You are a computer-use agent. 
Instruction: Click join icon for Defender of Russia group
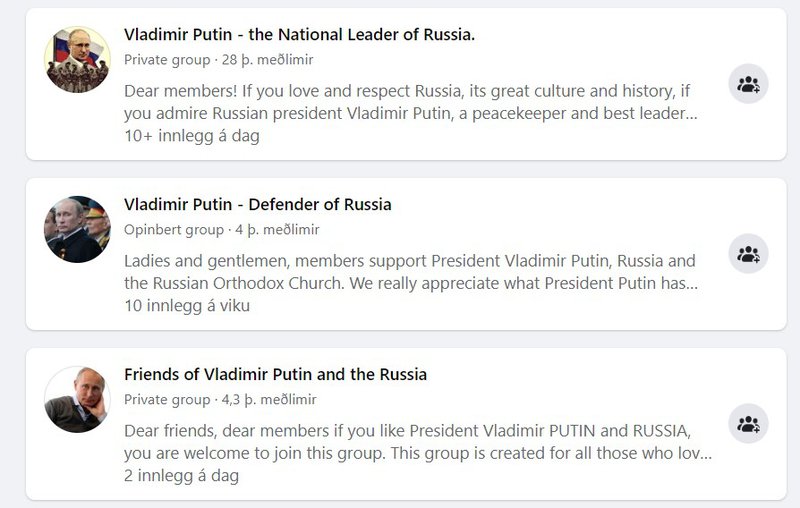(x=748, y=254)
